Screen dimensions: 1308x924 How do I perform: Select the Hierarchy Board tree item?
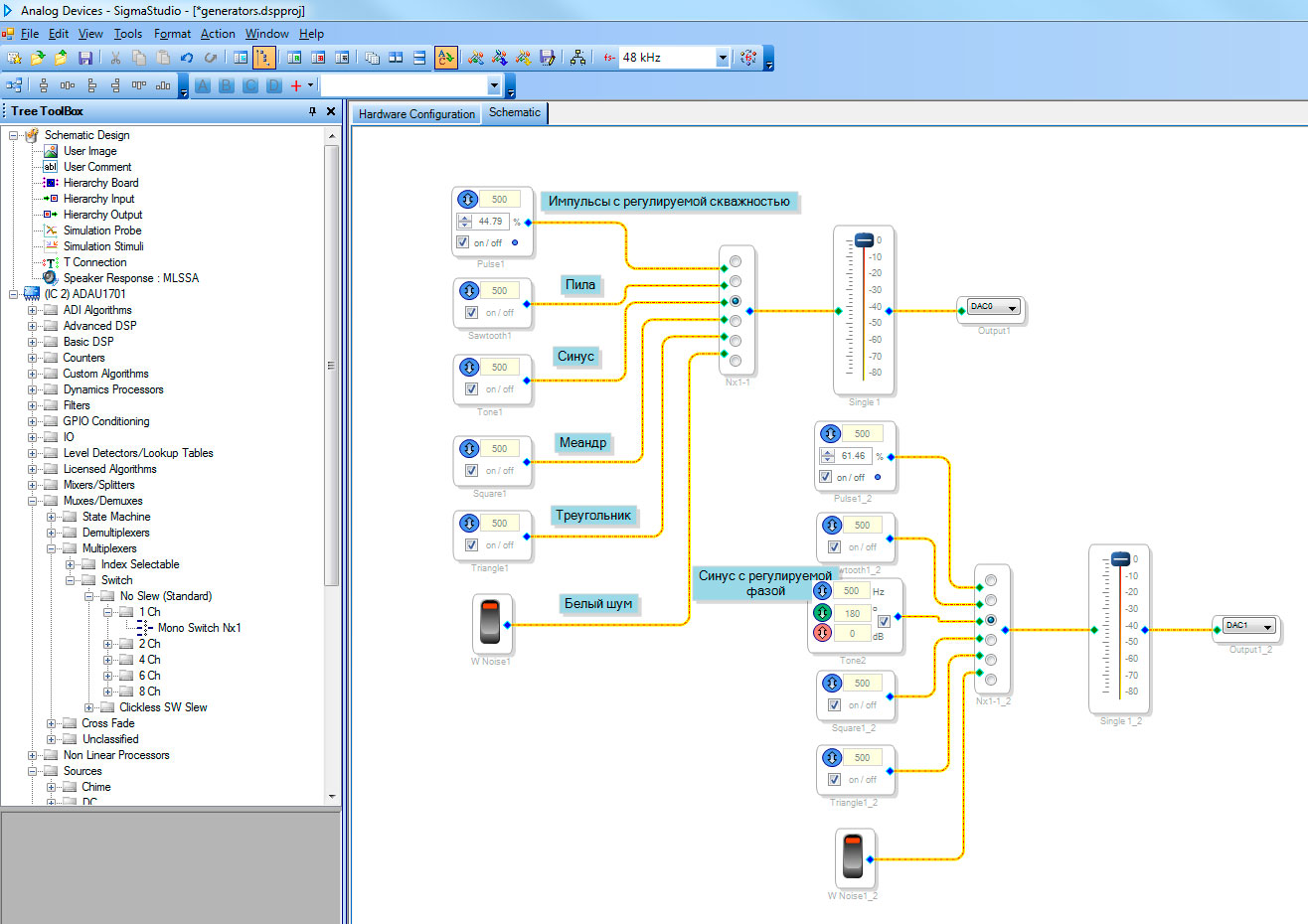[x=100, y=183]
